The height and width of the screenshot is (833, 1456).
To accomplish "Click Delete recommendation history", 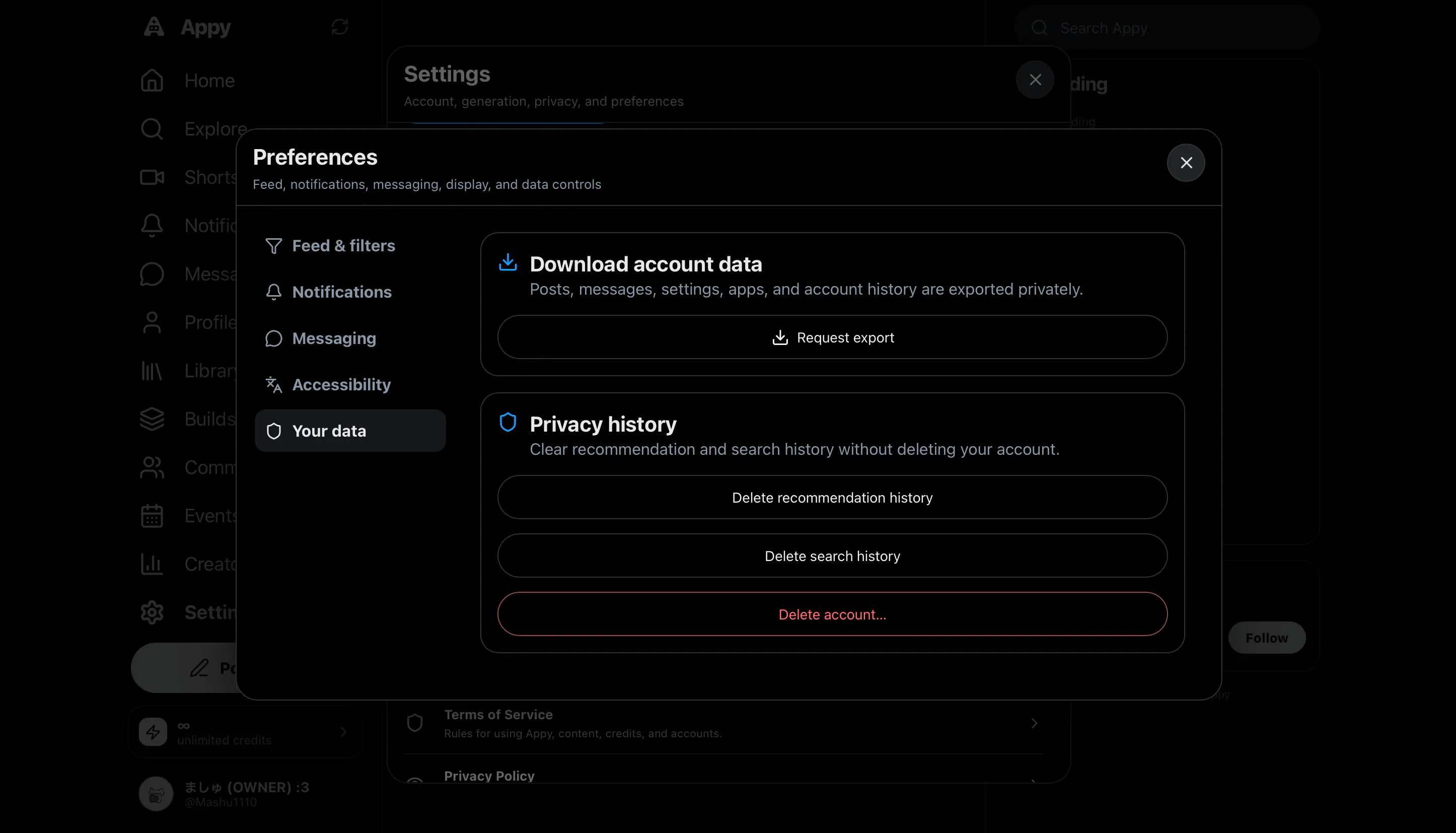I will (x=832, y=498).
